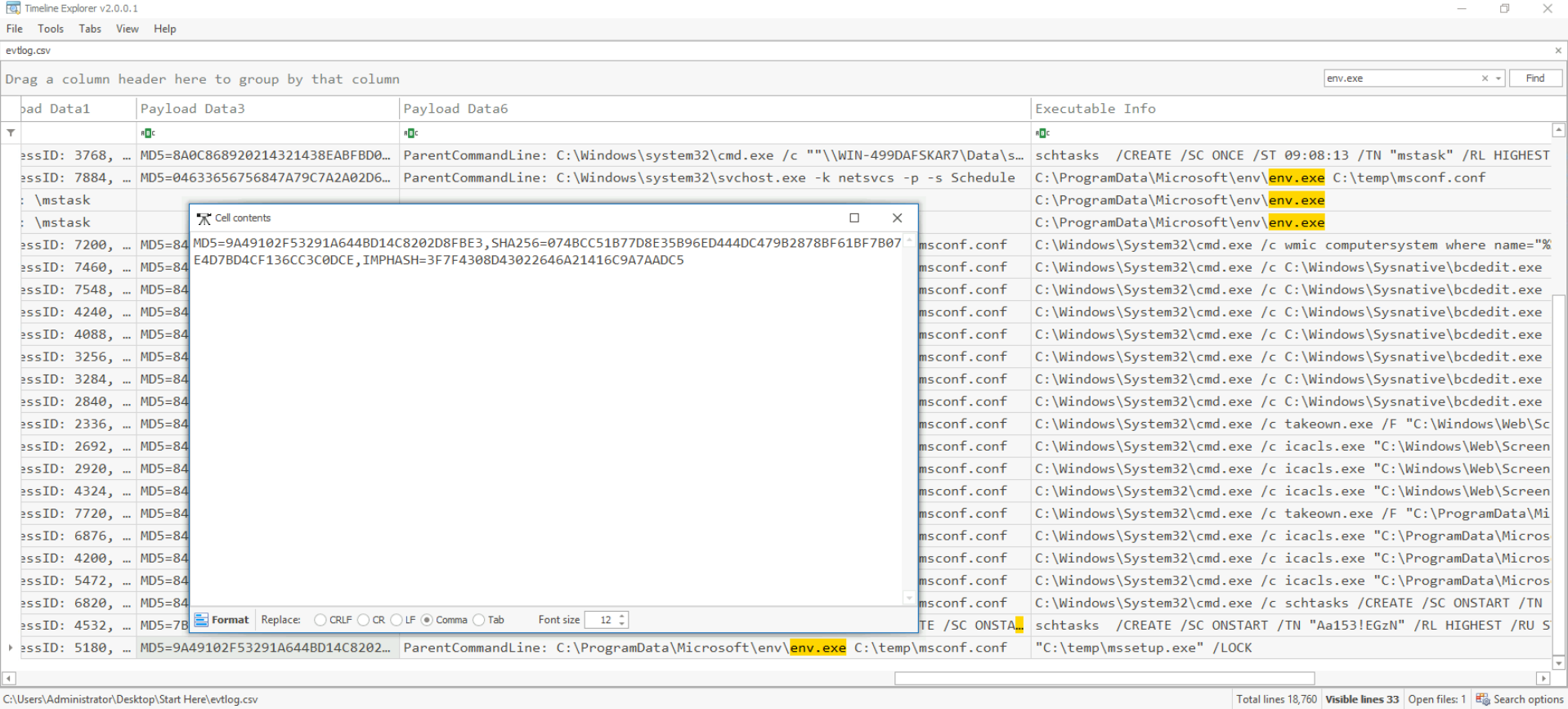Select the wmic computersystem command cell

[x=1291, y=245]
